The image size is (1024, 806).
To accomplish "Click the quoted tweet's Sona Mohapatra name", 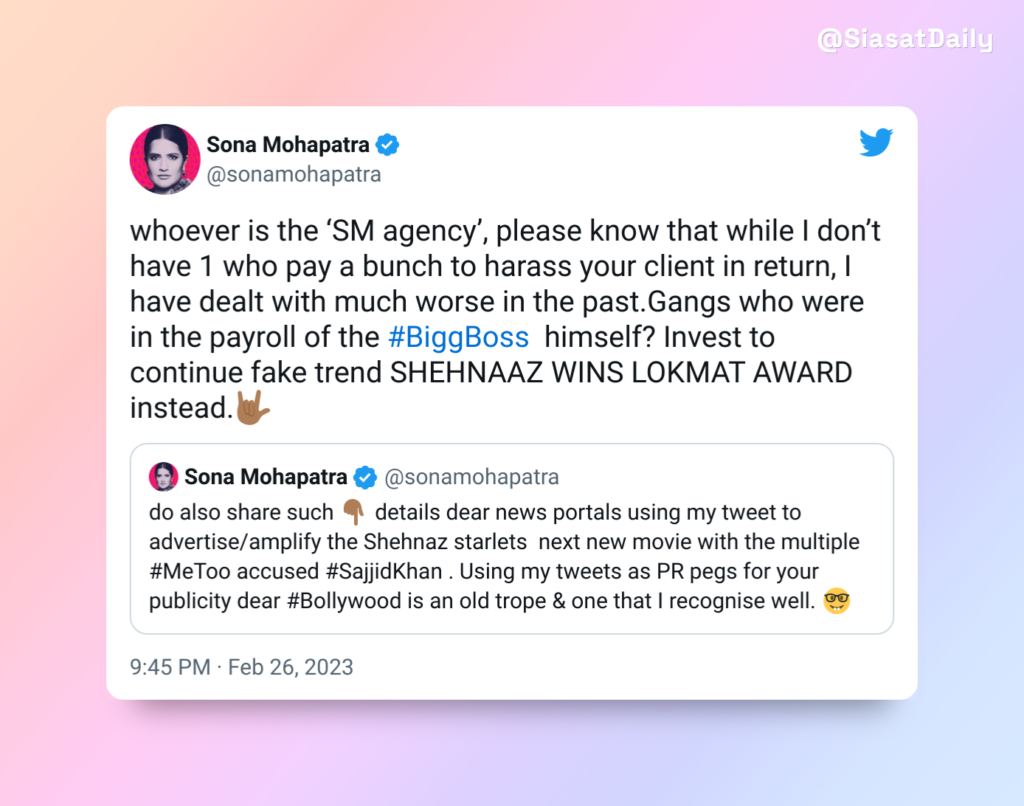I will (266, 477).
